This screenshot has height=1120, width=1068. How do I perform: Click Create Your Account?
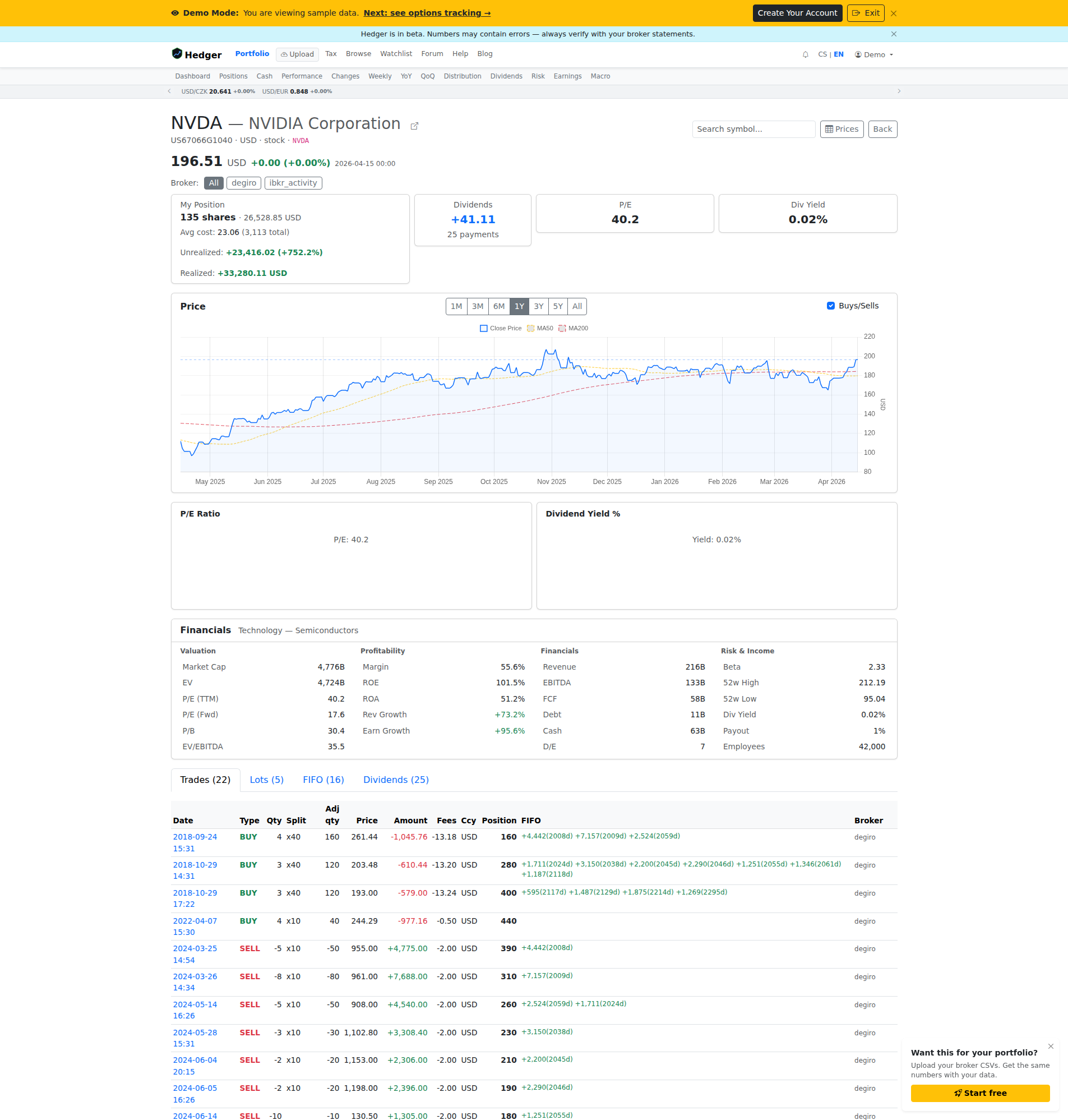coord(797,13)
